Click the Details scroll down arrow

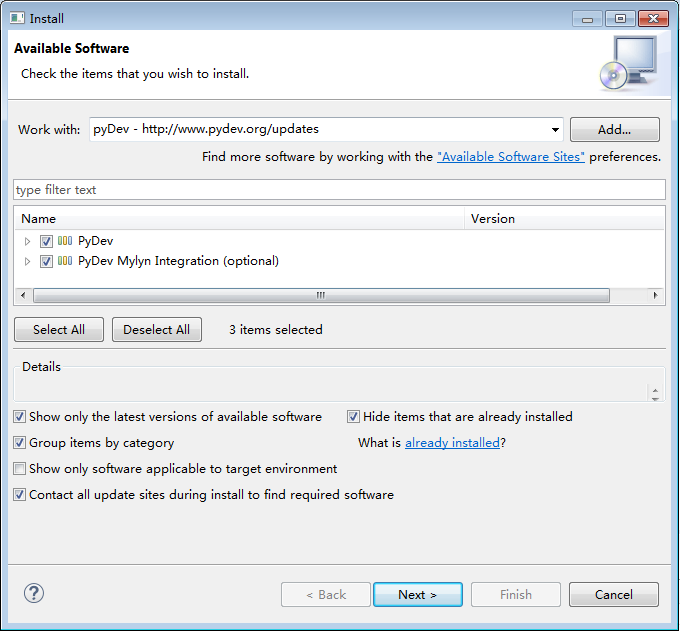coord(655,398)
